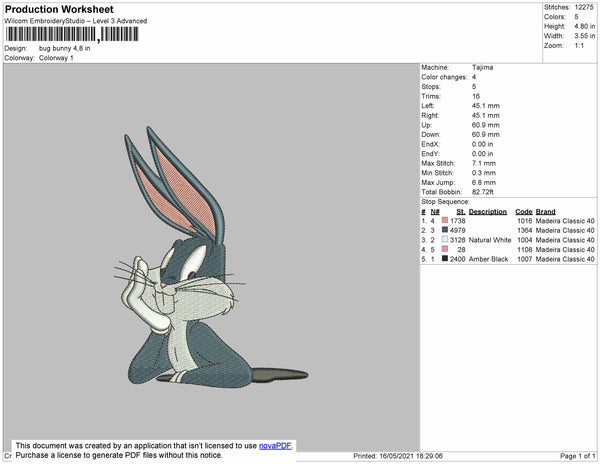
Task: Click the barcode under the worksheet title
Action: click(72, 34)
